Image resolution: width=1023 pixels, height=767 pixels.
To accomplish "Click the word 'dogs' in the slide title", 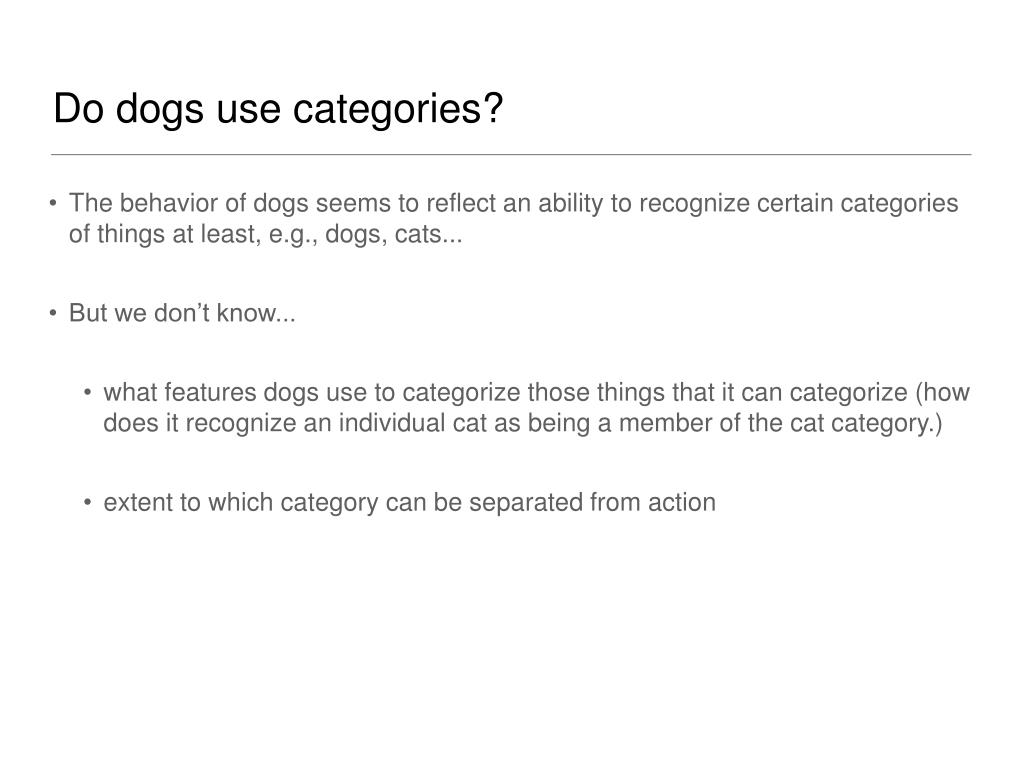I will tap(160, 110).
